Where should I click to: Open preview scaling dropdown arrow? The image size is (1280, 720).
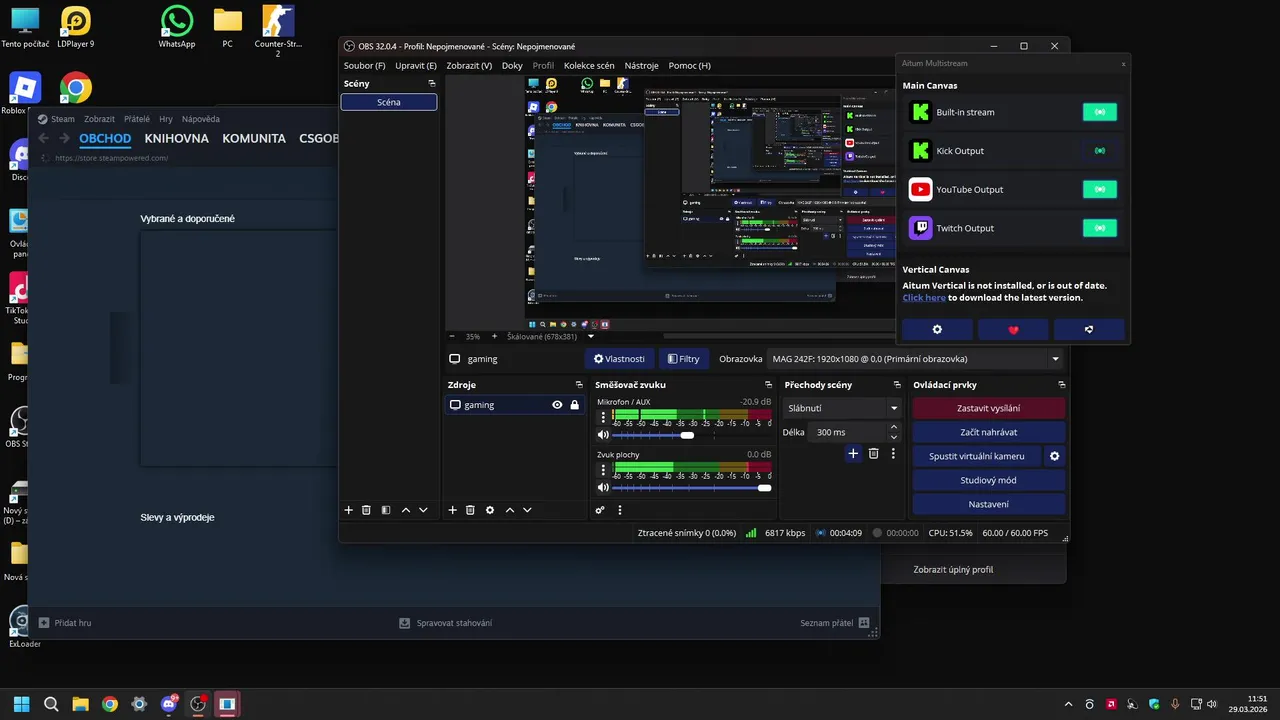(590, 337)
